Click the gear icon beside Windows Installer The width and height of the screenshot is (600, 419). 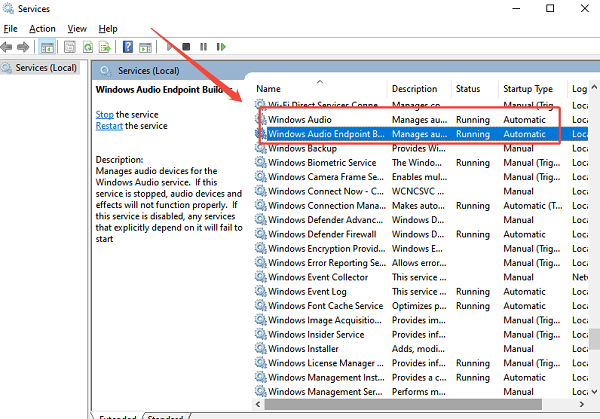[261, 349]
